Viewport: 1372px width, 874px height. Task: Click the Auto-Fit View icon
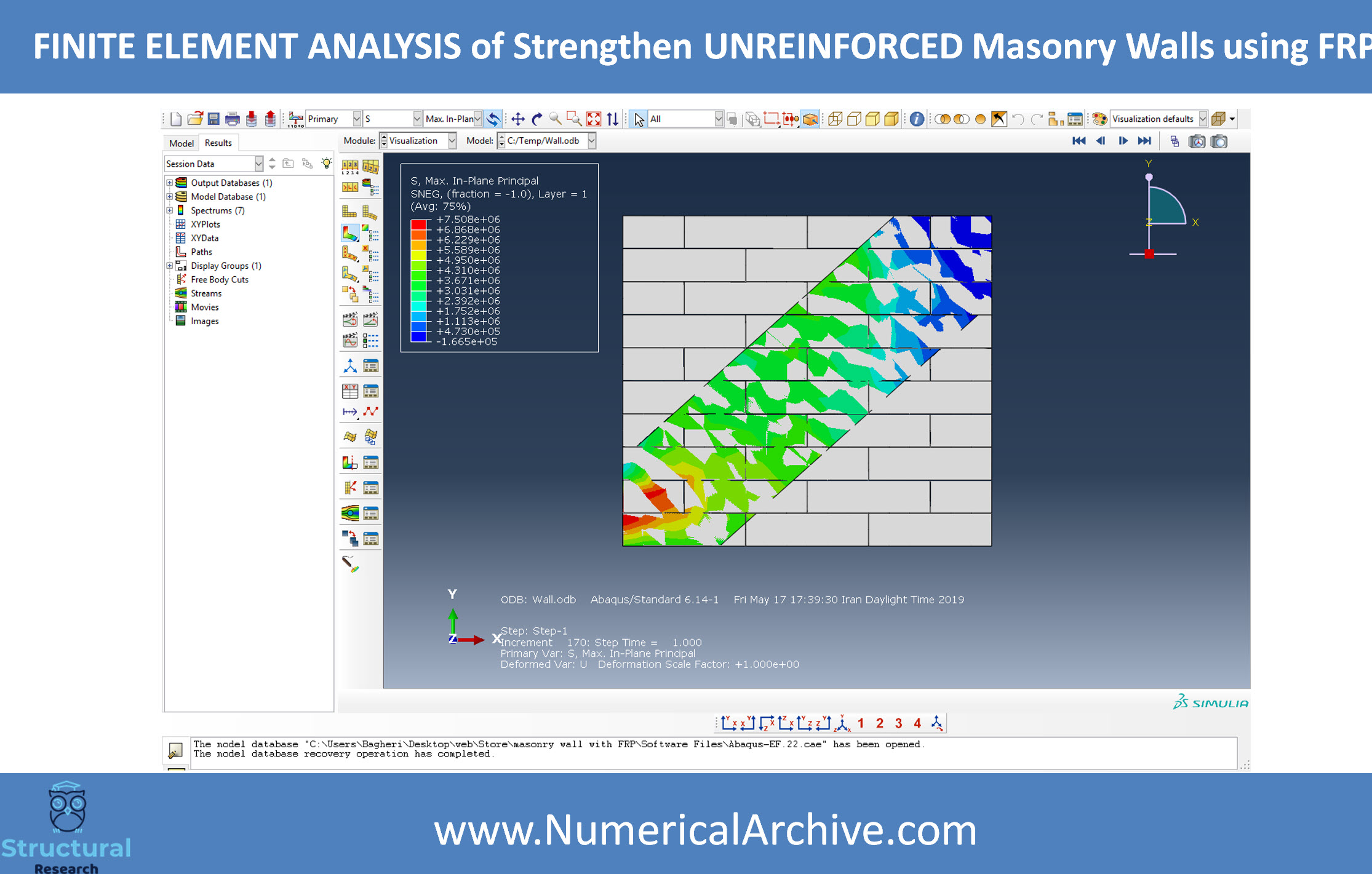click(594, 119)
